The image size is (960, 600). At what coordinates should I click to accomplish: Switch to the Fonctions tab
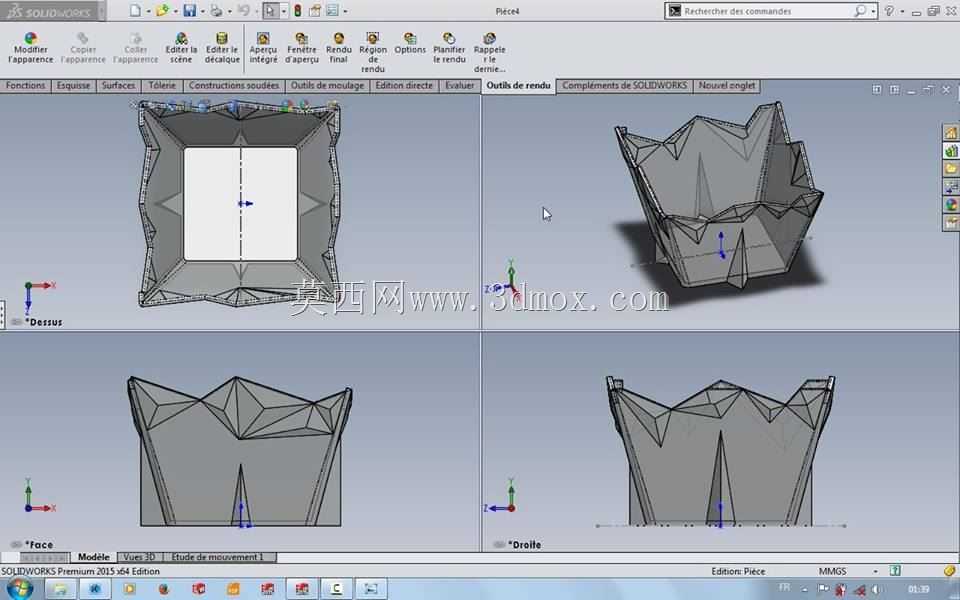(x=25, y=86)
